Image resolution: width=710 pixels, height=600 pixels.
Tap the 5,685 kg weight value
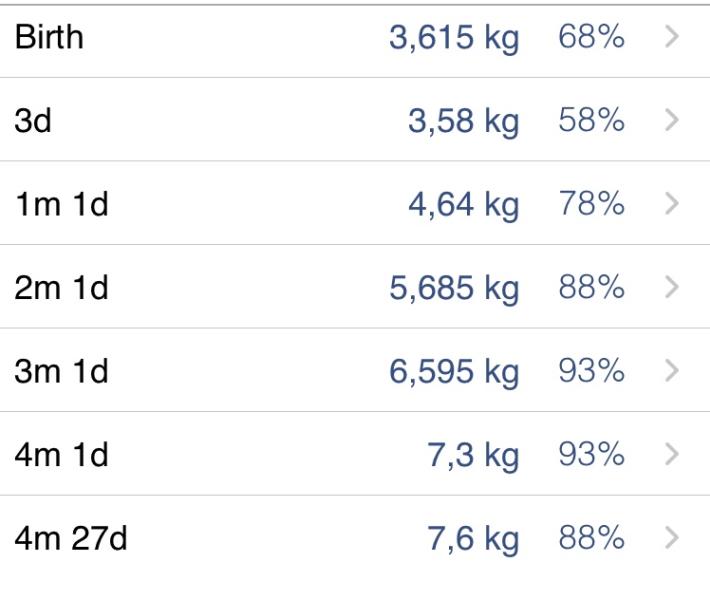454,289
